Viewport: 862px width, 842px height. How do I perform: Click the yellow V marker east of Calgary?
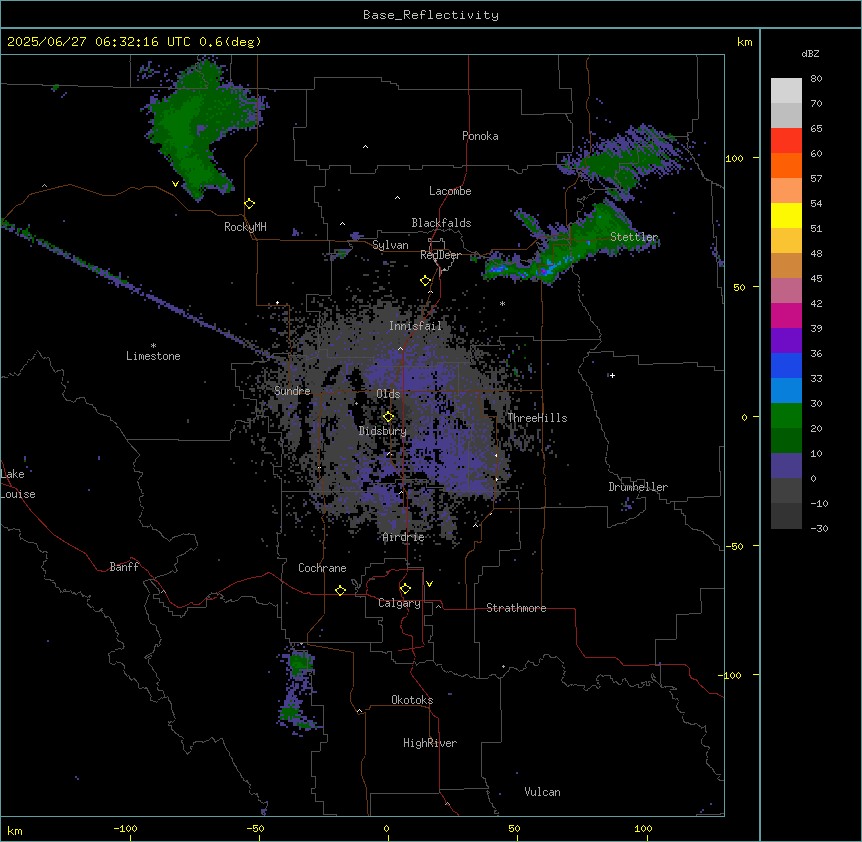point(429,584)
